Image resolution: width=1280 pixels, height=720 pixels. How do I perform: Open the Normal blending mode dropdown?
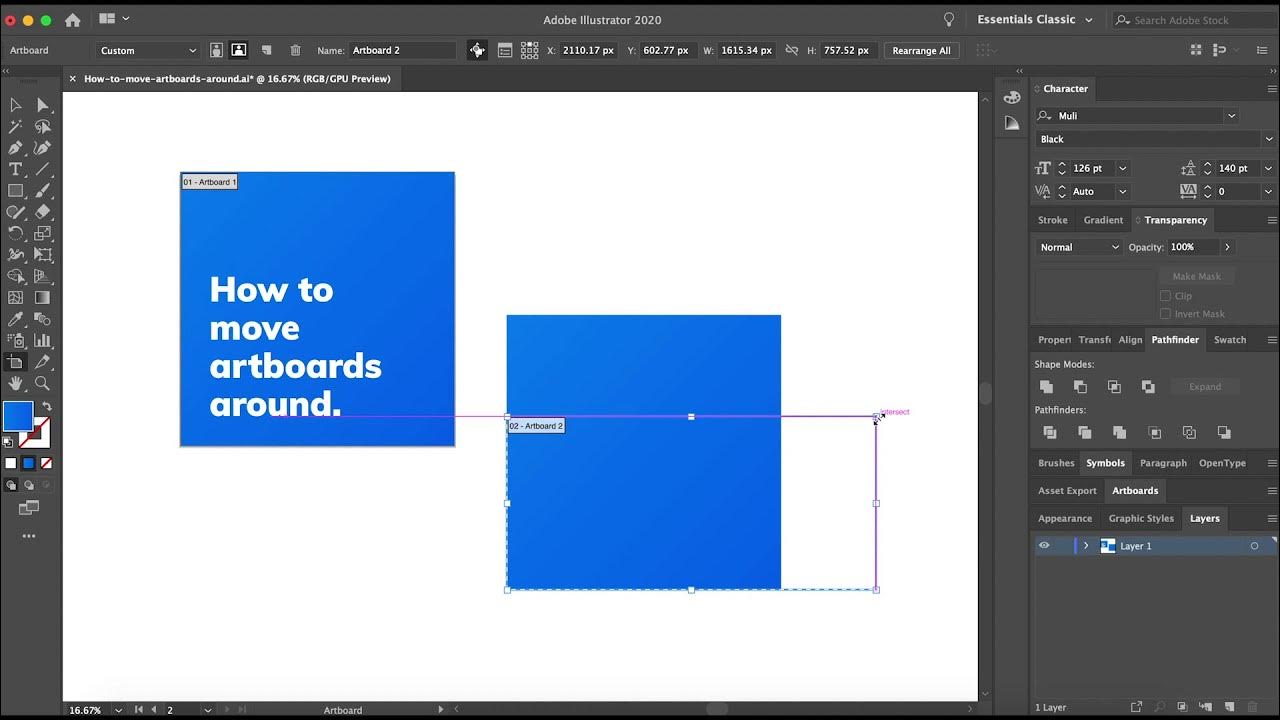tap(1080, 247)
